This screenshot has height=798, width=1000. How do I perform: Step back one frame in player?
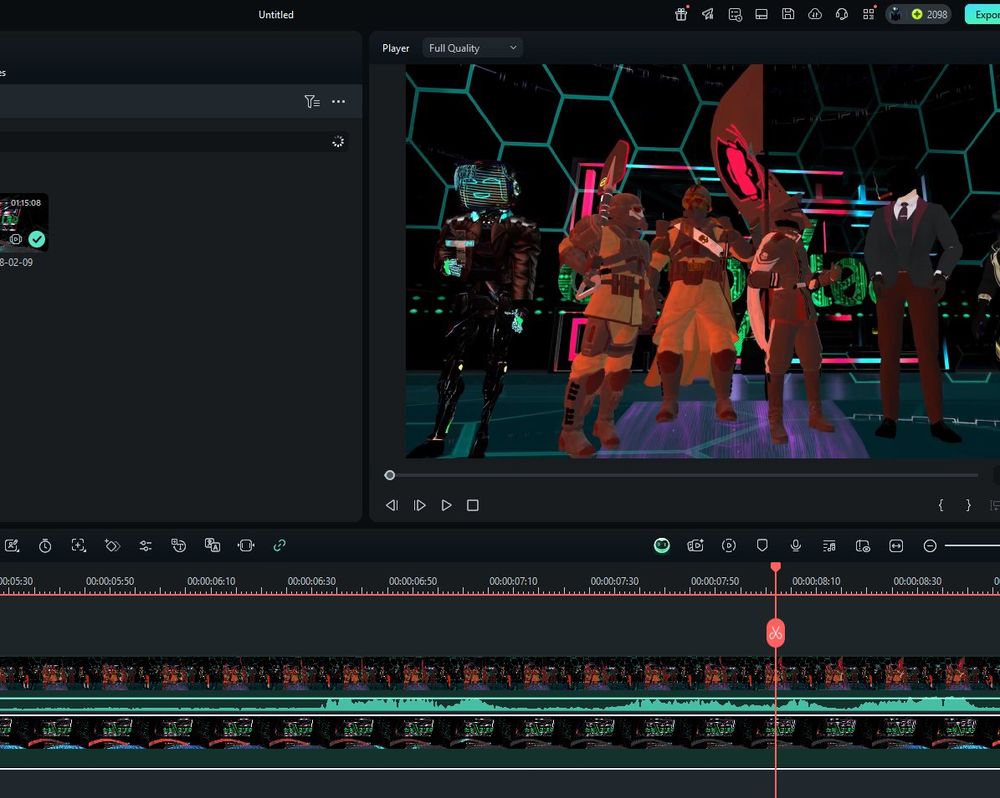[392, 505]
